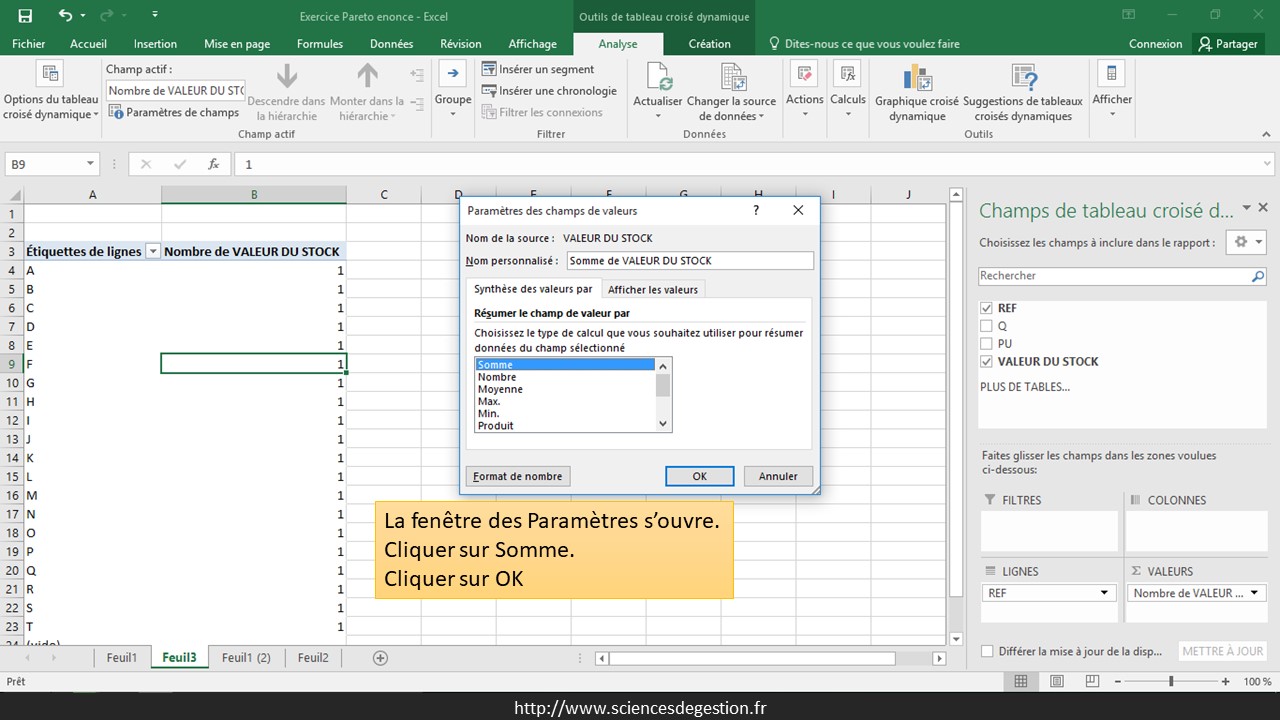Click the Actualiser refresh icon
This screenshot has height=720, width=1280.
[x=658, y=78]
